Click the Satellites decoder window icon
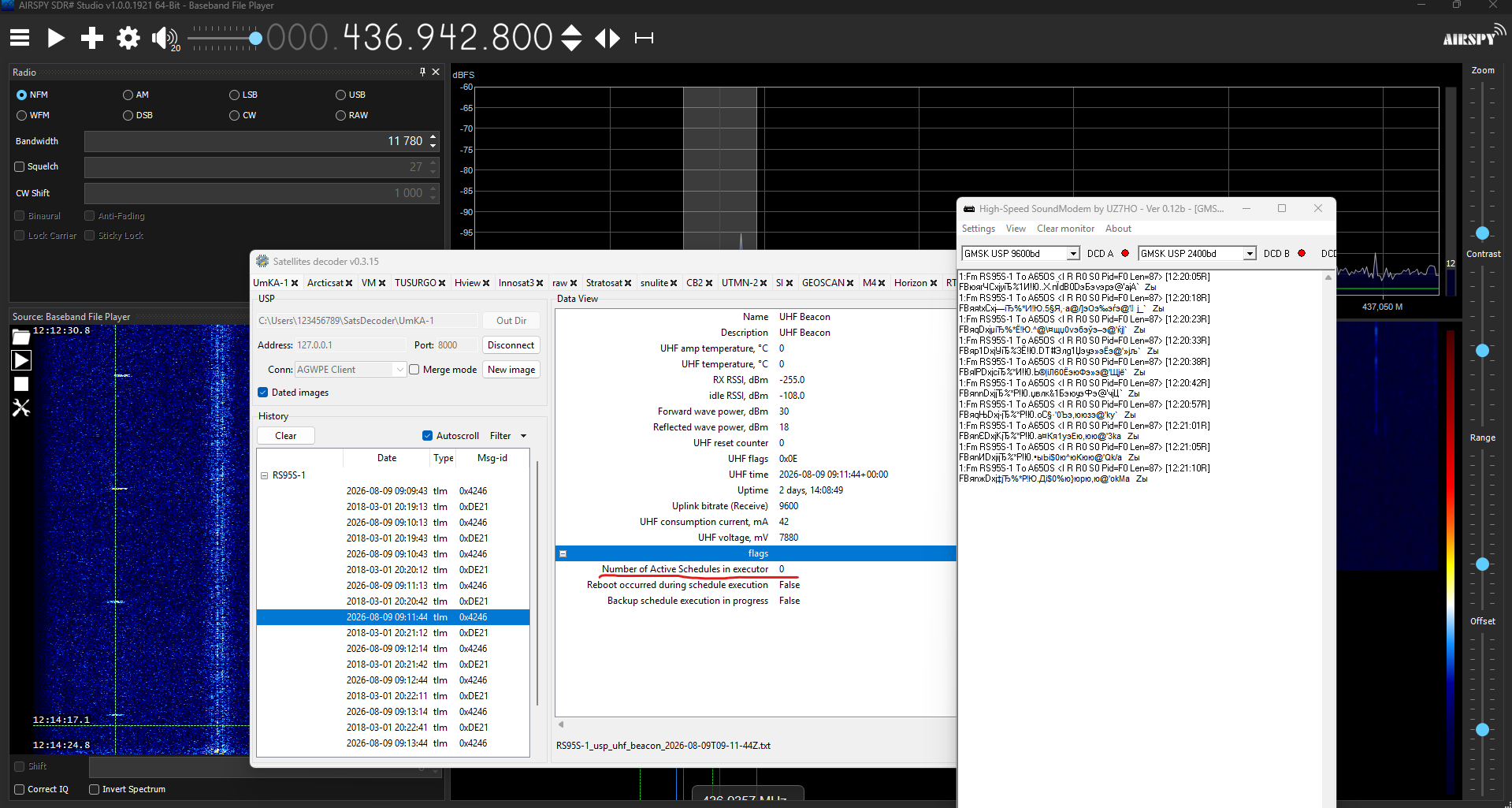The image size is (1512, 808). [x=262, y=261]
